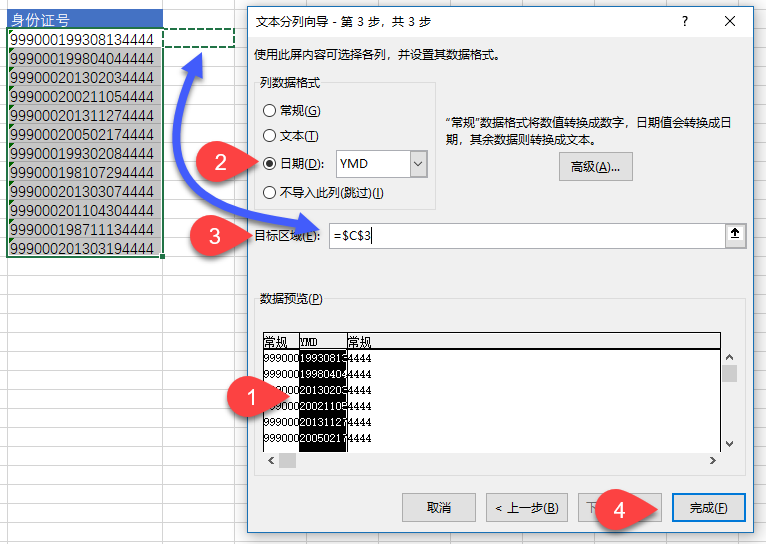
Task: Choose the 不导入此列(跳过) radio option
Action: tap(269, 192)
